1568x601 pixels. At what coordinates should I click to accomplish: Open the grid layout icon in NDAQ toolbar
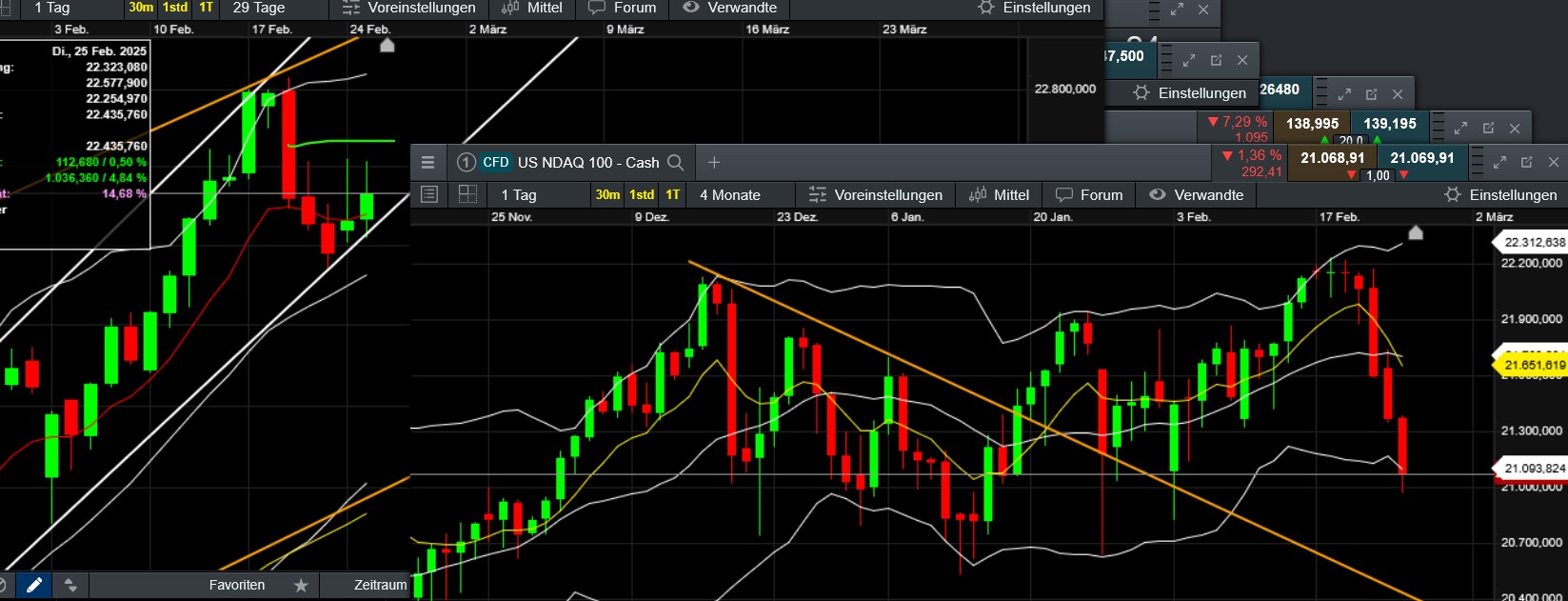[467, 194]
